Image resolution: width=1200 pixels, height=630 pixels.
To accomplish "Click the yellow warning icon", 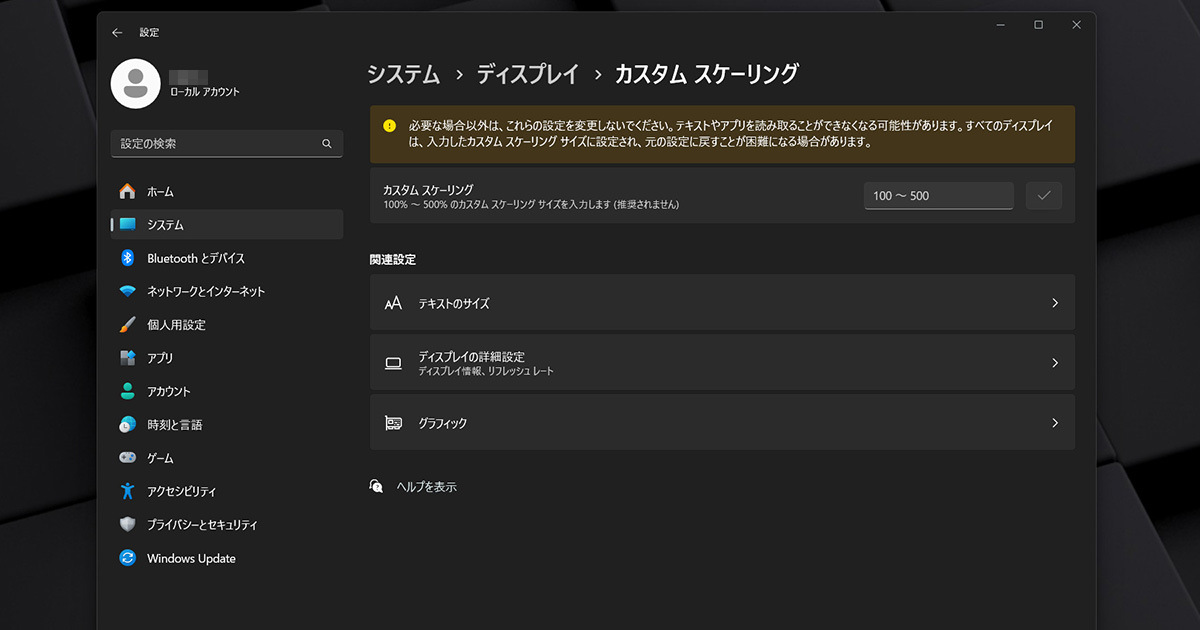I will (x=390, y=126).
